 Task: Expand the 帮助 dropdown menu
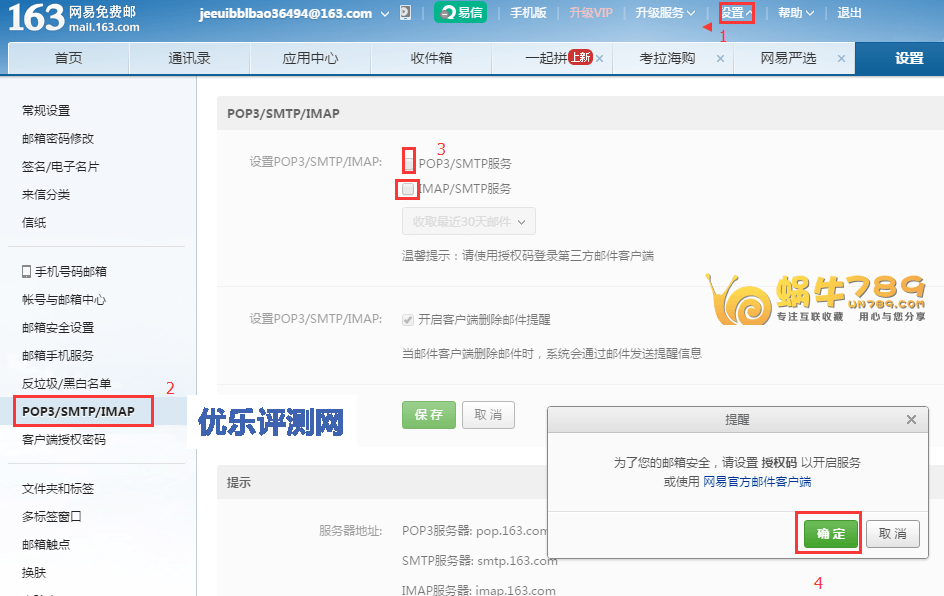796,13
